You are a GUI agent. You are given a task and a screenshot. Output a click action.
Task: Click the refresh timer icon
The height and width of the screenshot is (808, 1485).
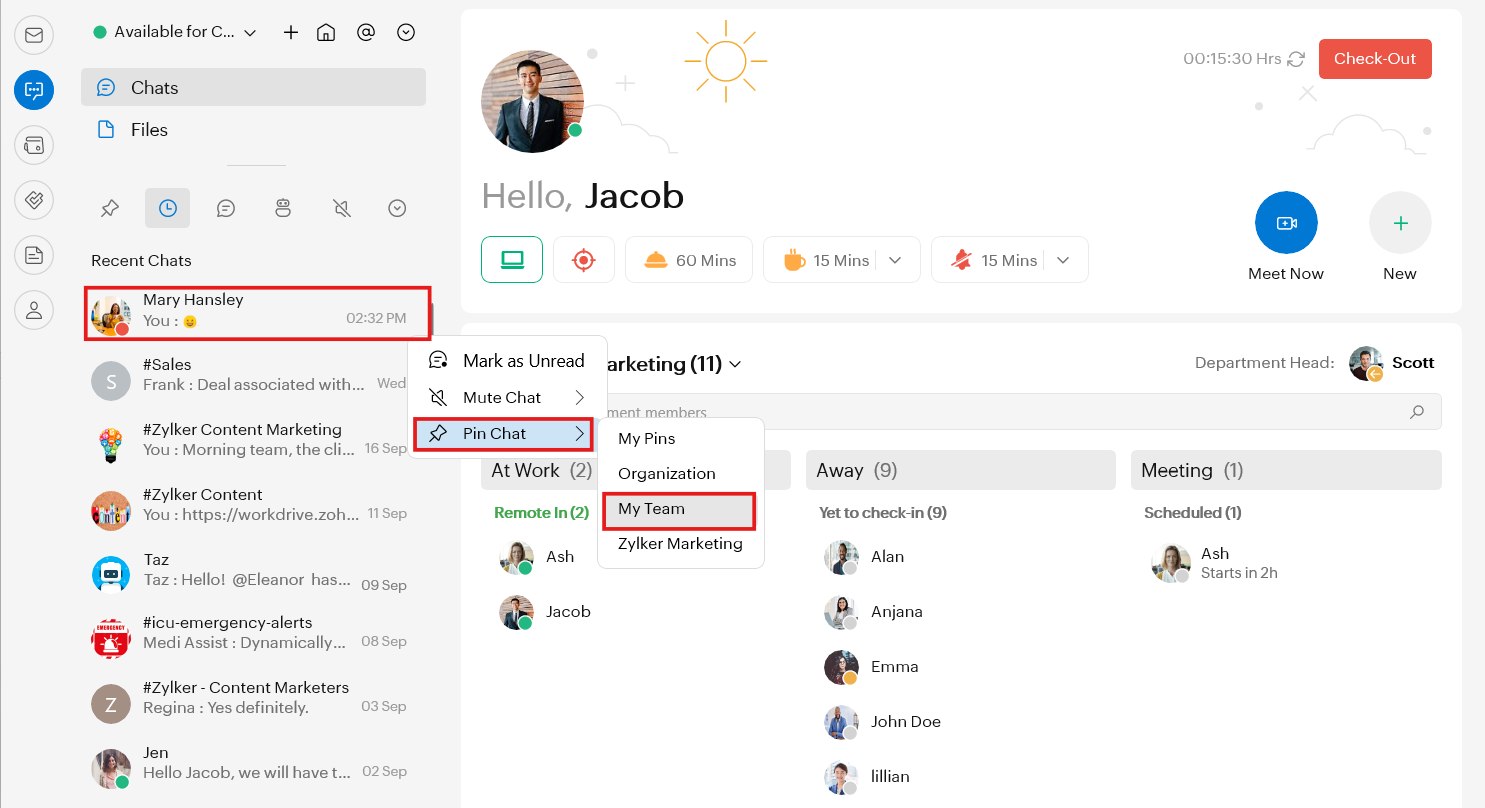click(x=1296, y=59)
